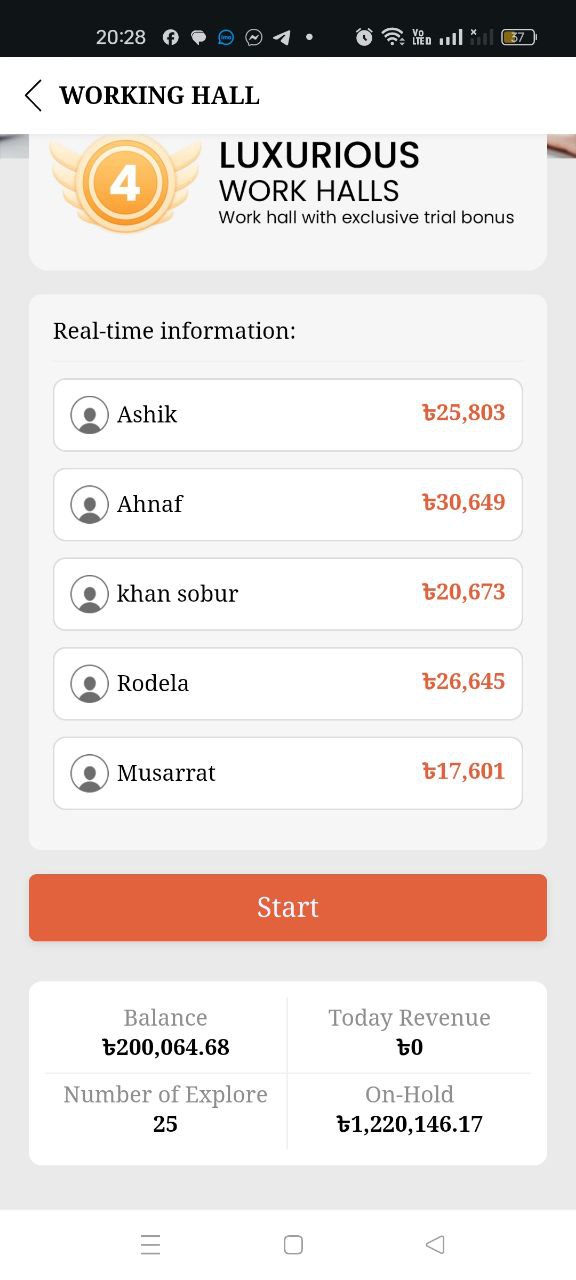Screen dimensions: 576x1280
Task: Open Android recent apps menu icon
Action: point(151,1244)
